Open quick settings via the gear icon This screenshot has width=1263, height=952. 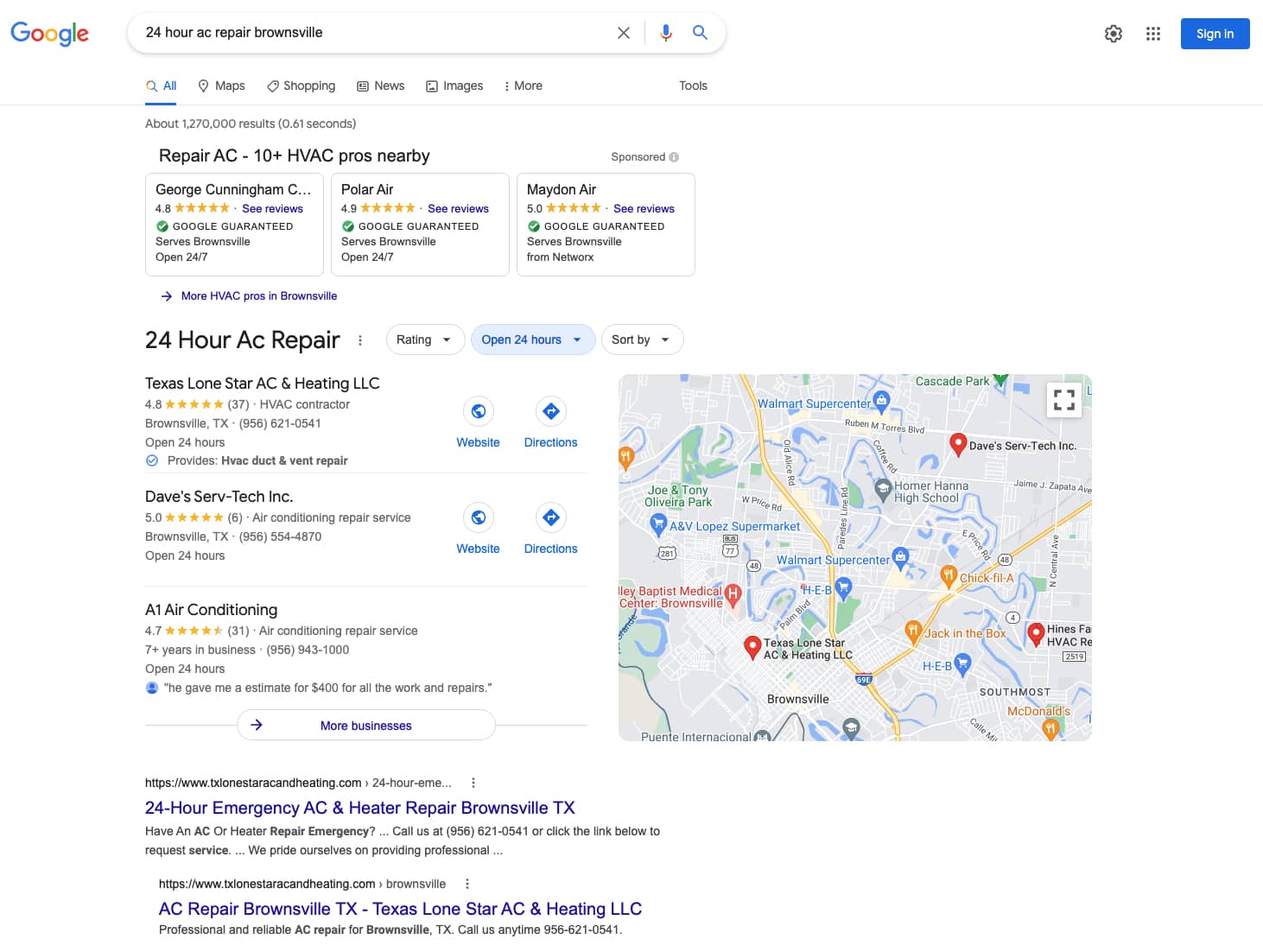click(x=1114, y=33)
